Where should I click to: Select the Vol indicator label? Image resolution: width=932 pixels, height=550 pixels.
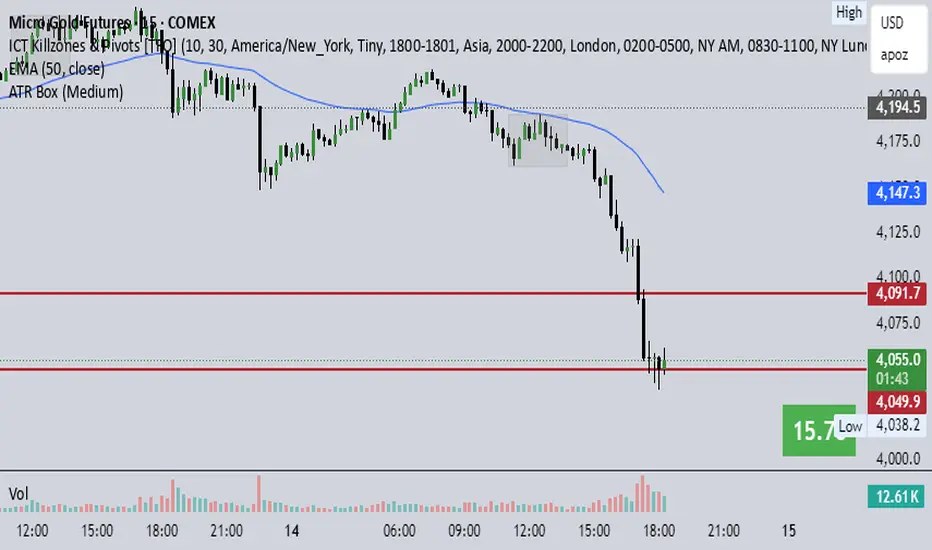pyautogui.click(x=17, y=493)
